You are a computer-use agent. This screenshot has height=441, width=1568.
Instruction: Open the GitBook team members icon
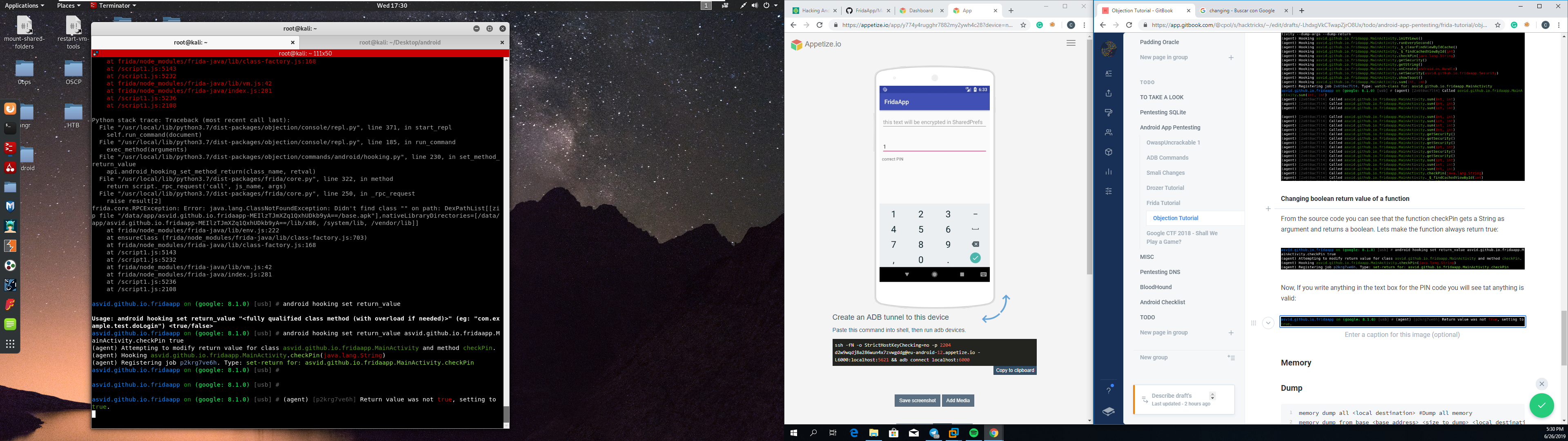(1109, 132)
